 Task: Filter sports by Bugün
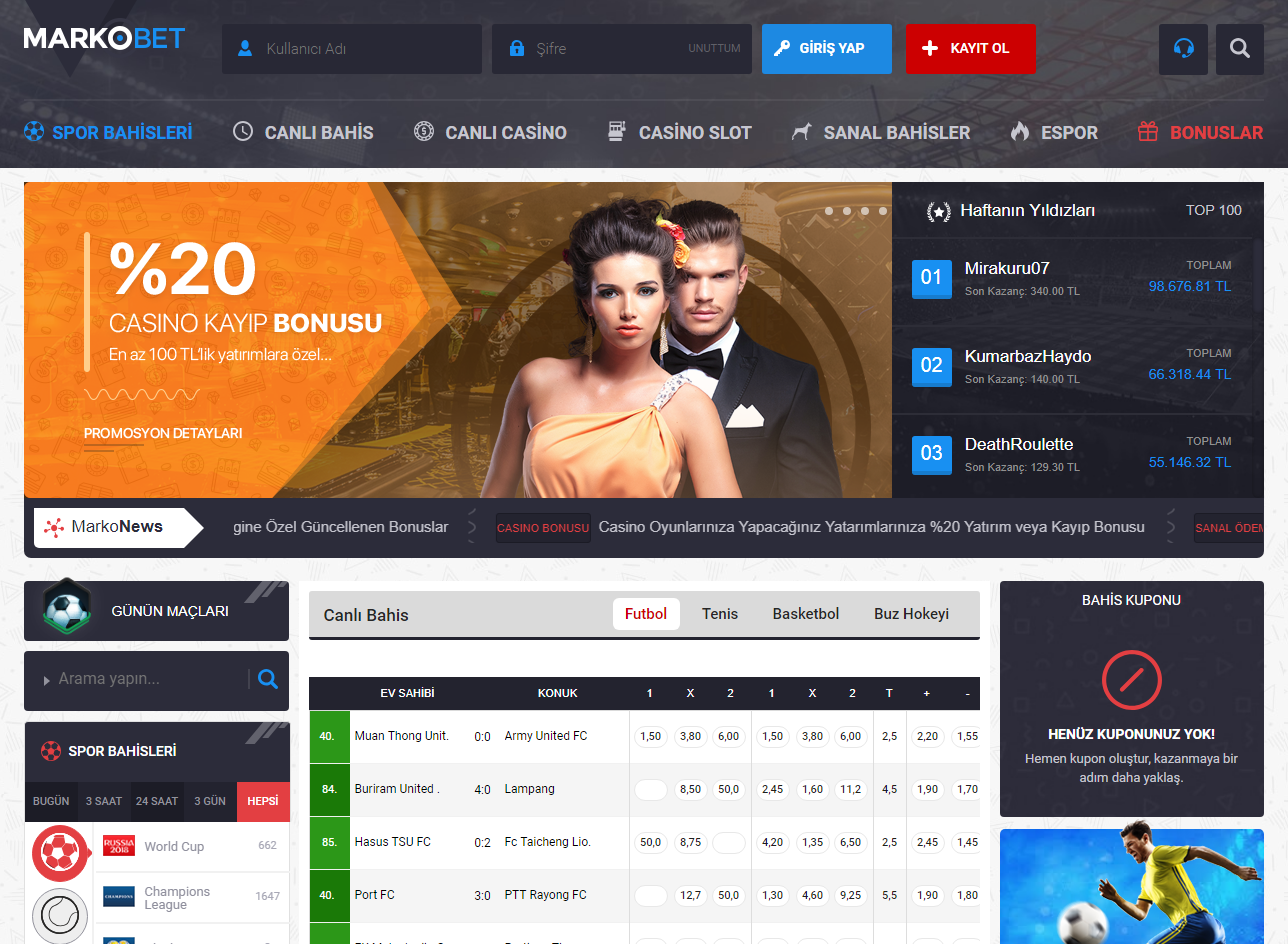[51, 801]
